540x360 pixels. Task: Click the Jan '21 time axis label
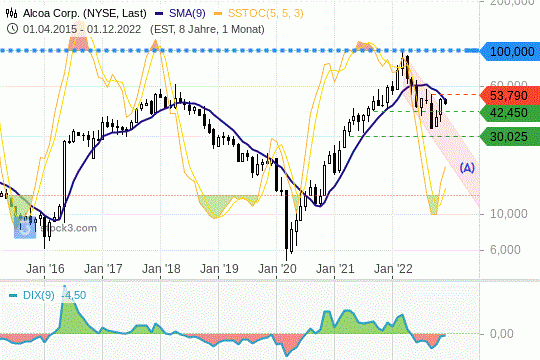335,269
